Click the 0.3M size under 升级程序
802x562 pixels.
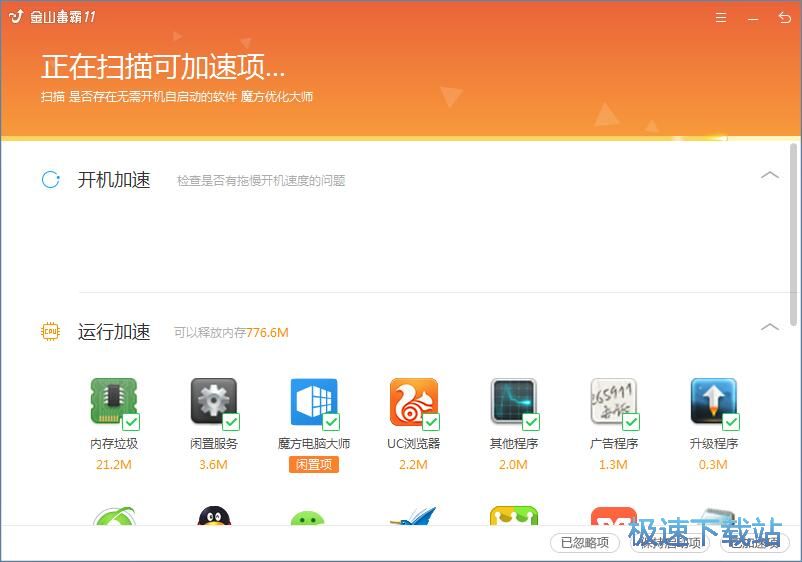[713, 464]
